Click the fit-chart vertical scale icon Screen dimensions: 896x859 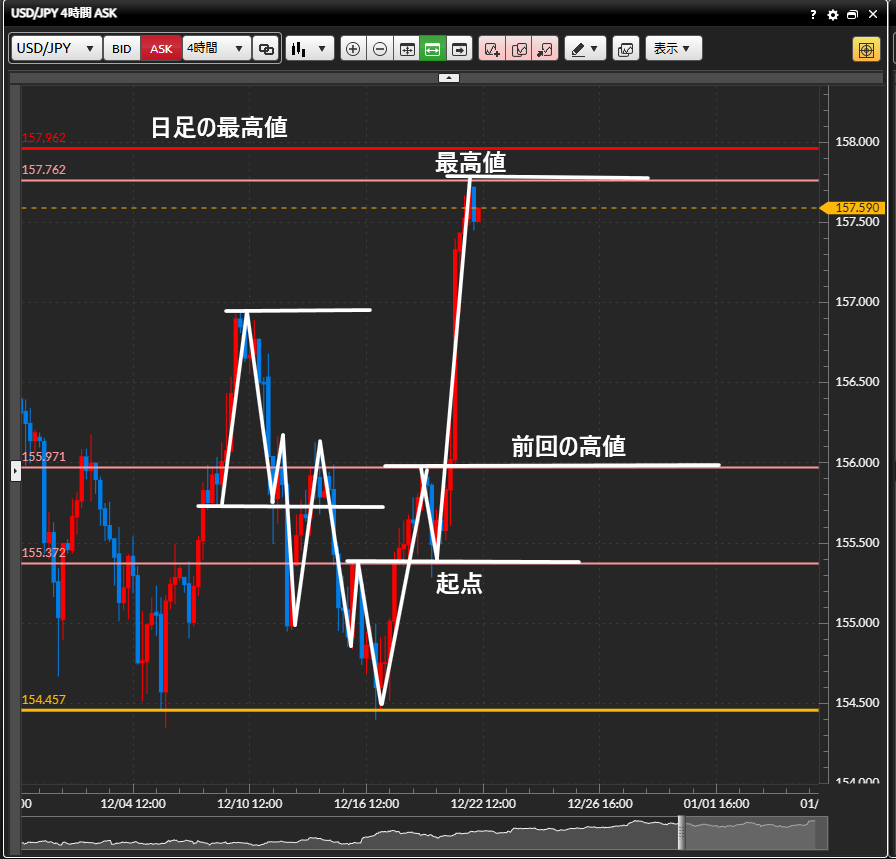[x=407, y=49]
